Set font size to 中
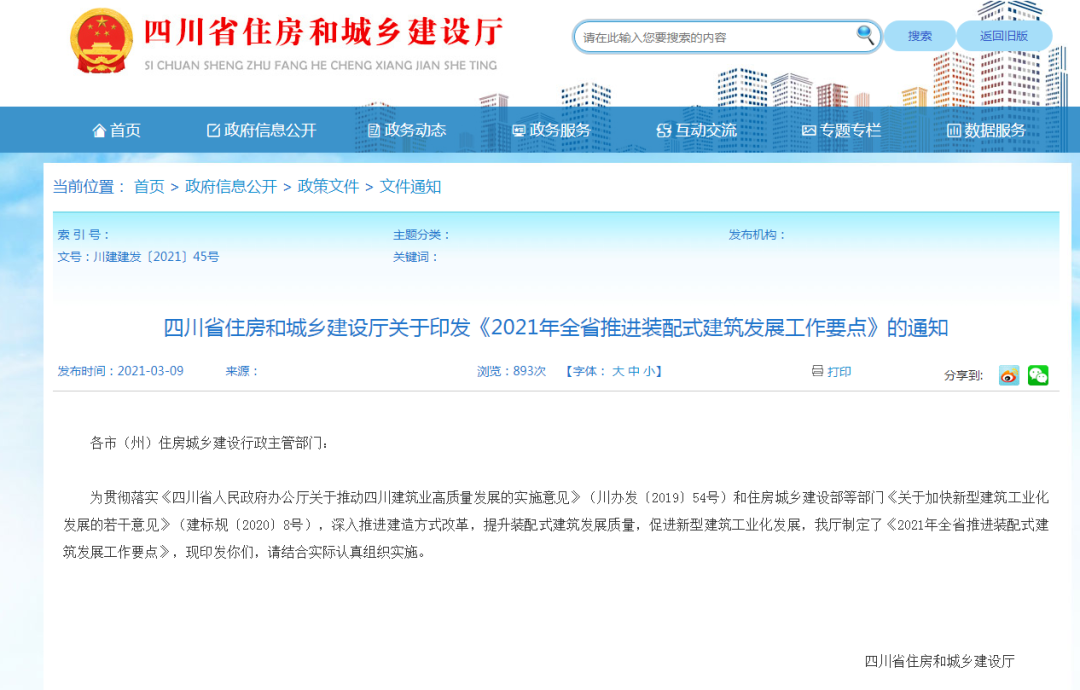Viewport: 1080px width, 690px height. pyautogui.click(x=634, y=371)
